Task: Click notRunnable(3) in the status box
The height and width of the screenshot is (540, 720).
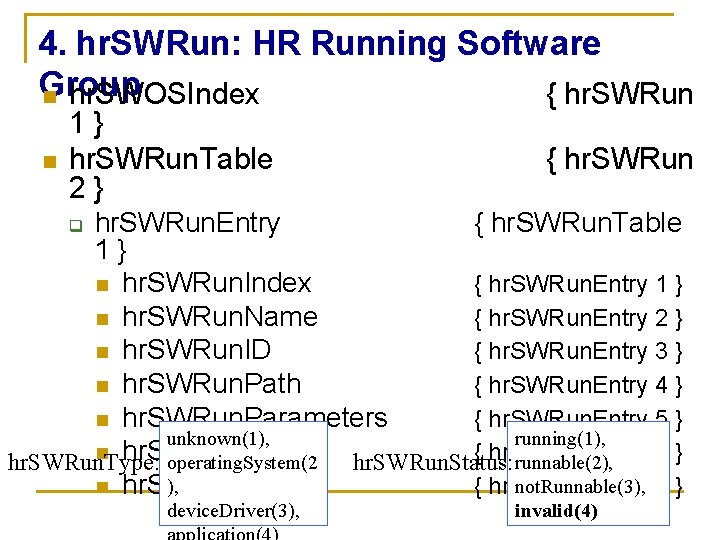Action: (x=580, y=487)
